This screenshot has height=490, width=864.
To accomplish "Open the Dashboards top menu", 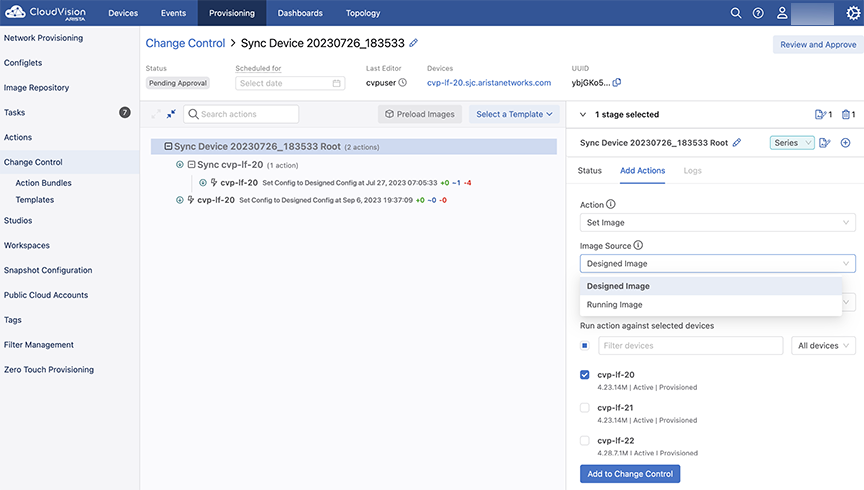I will 300,13.
